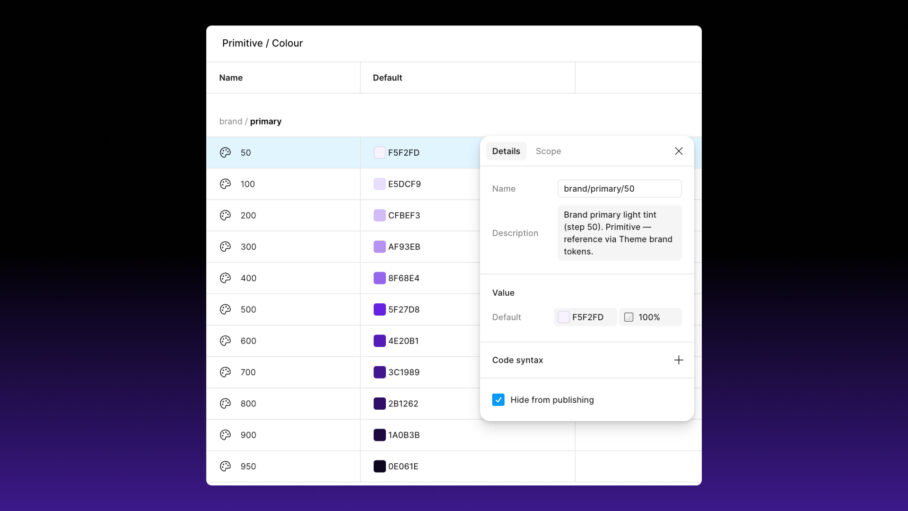Open the 5F27D8 colour swatch
The width and height of the screenshot is (908, 511).
click(379, 309)
